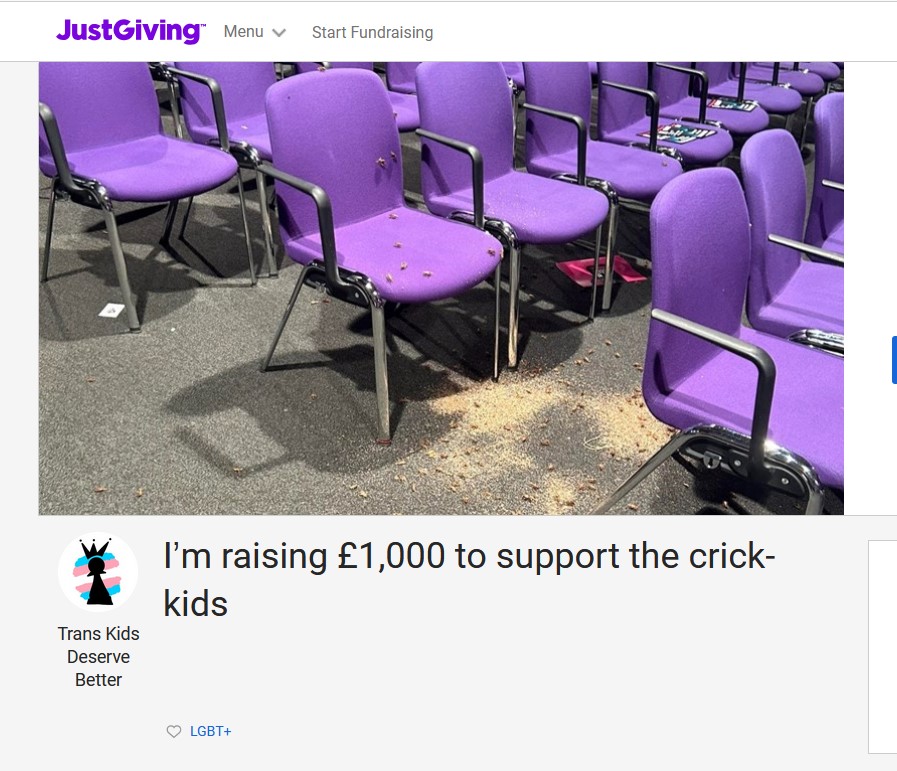The height and width of the screenshot is (771, 897).
Task: Open the Start Fundraising link
Action: pos(372,33)
